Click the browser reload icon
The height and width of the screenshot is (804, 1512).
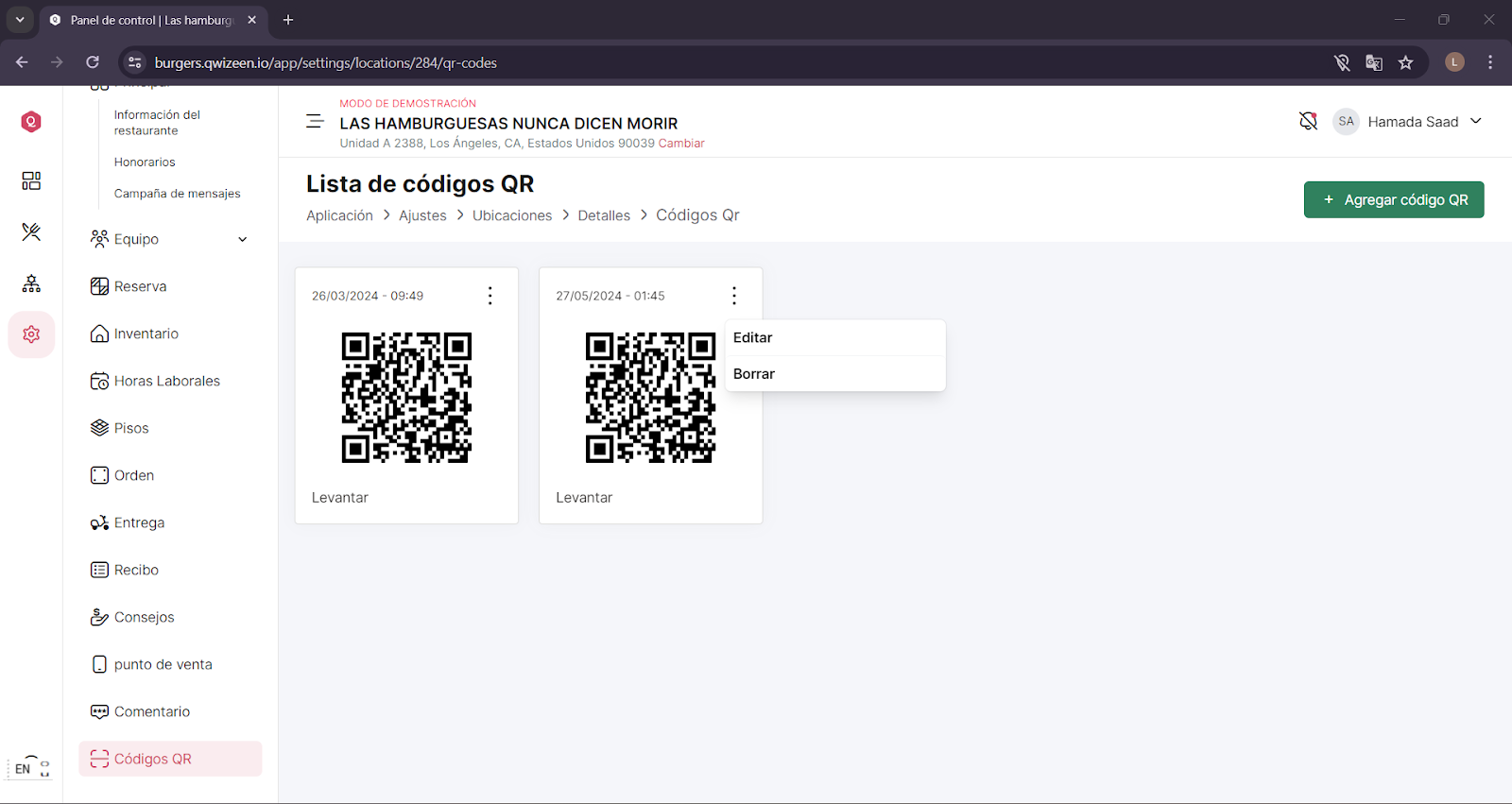93,62
